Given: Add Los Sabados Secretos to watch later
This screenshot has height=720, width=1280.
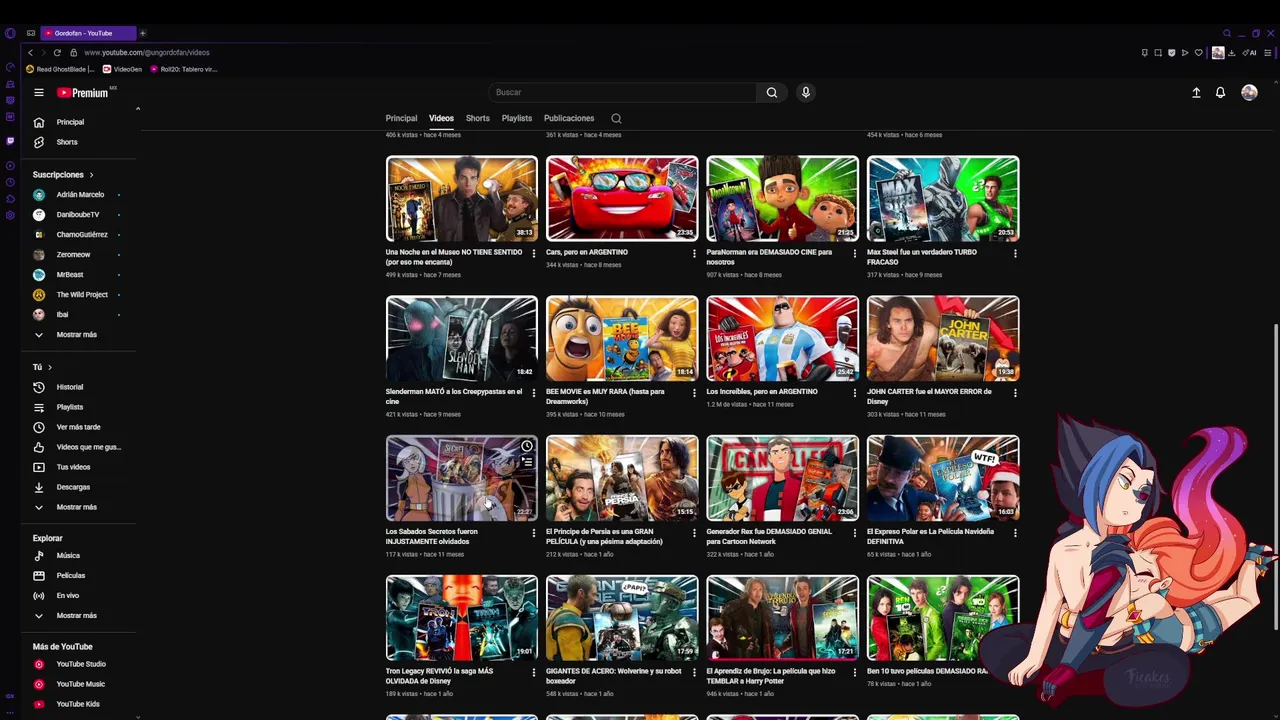Looking at the screenshot, I should click(x=527, y=446).
